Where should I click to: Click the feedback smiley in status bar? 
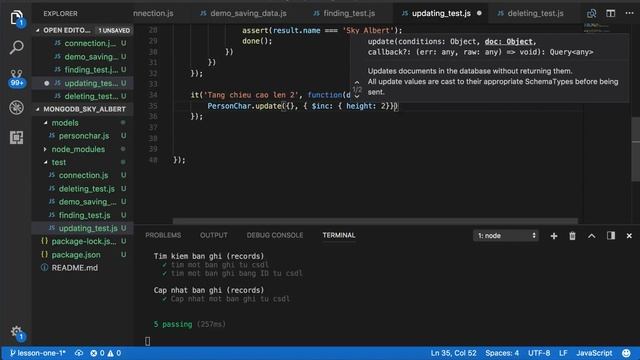coord(626,353)
